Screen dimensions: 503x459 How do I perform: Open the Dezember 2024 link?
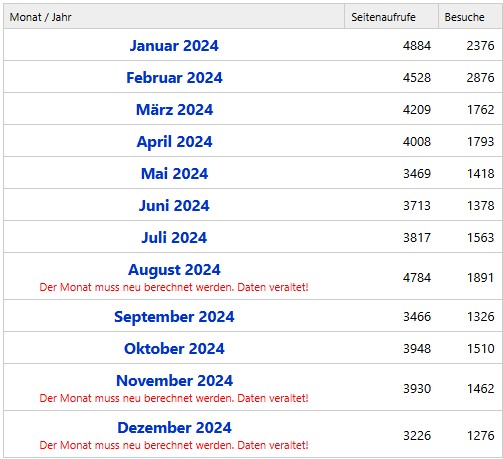point(174,427)
